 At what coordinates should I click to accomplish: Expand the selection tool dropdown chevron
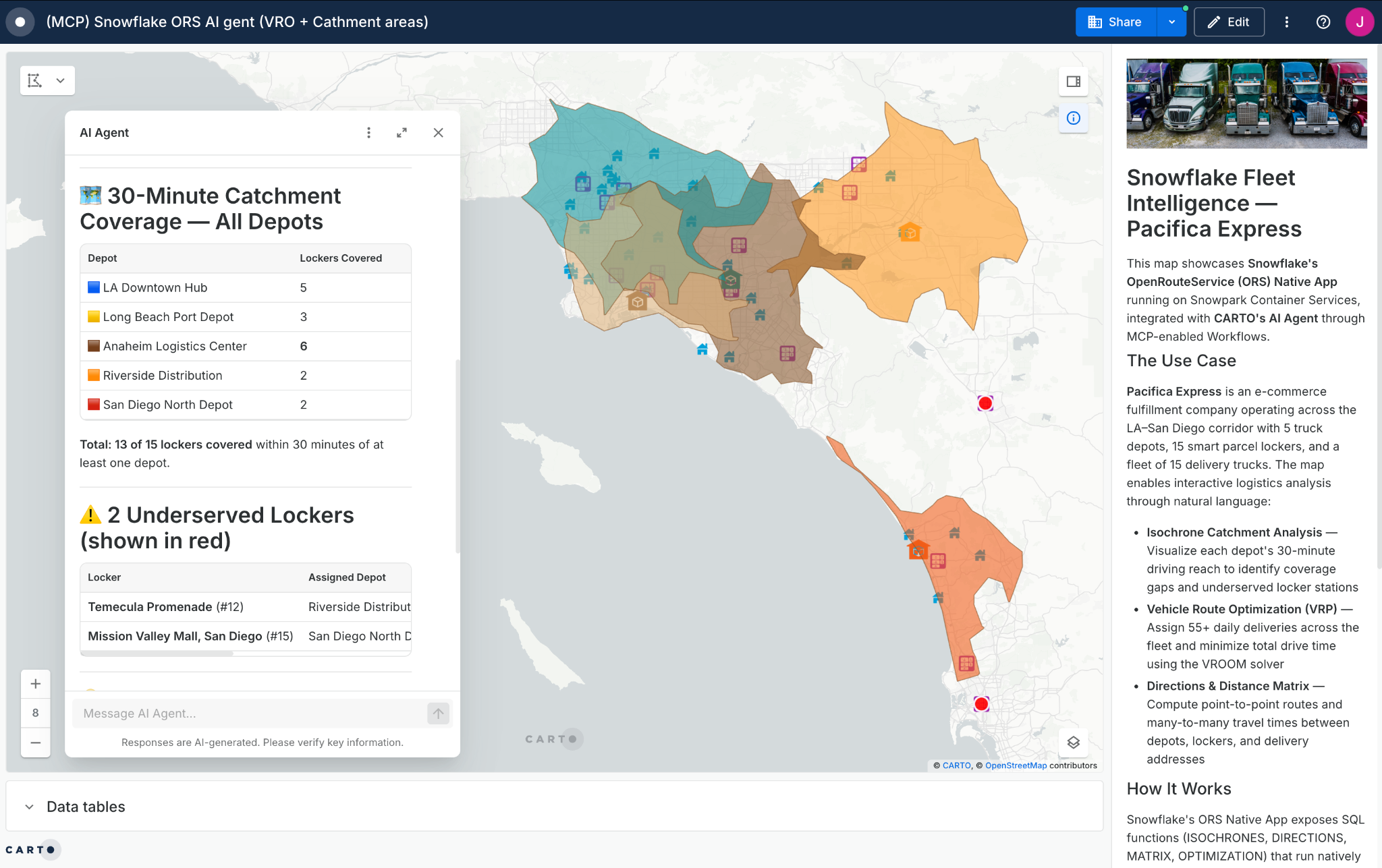[x=61, y=80]
